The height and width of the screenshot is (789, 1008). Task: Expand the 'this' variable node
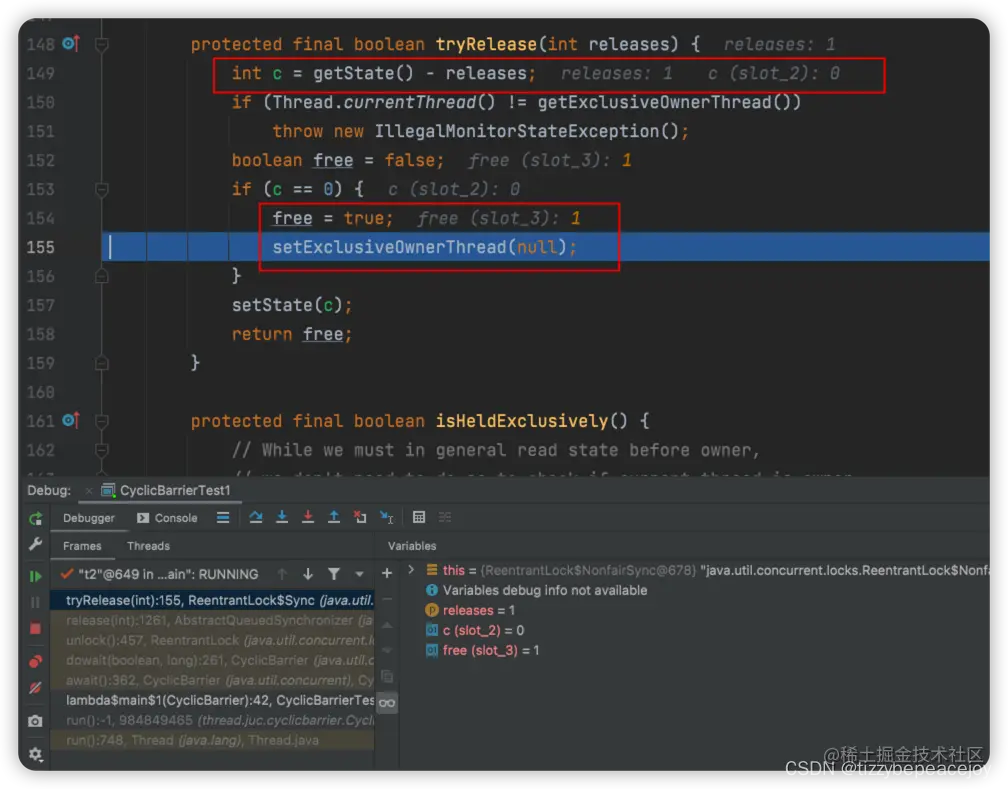click(x=411, y=570)
